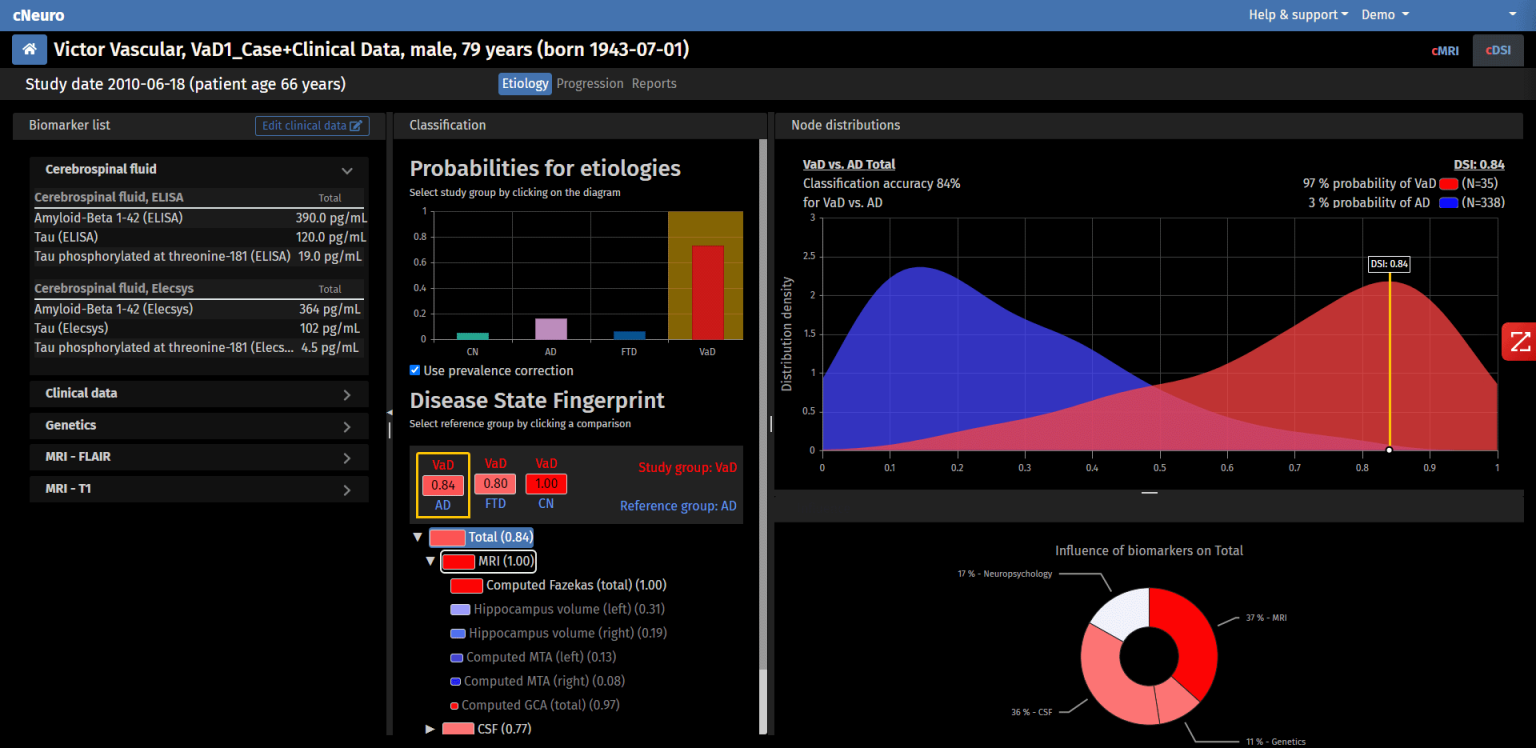Collapse the Total tree node
Screen dimensions: 1536x748
click(418, 538)
